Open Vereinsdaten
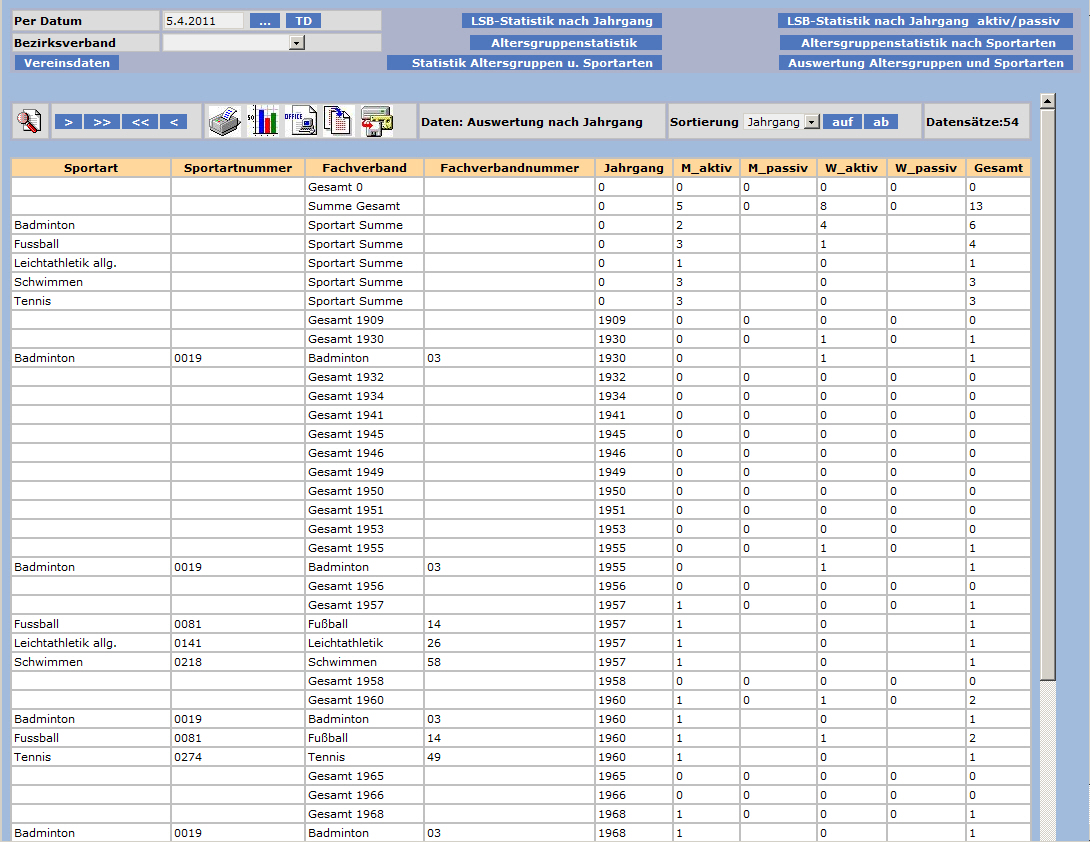 [67, 63]
